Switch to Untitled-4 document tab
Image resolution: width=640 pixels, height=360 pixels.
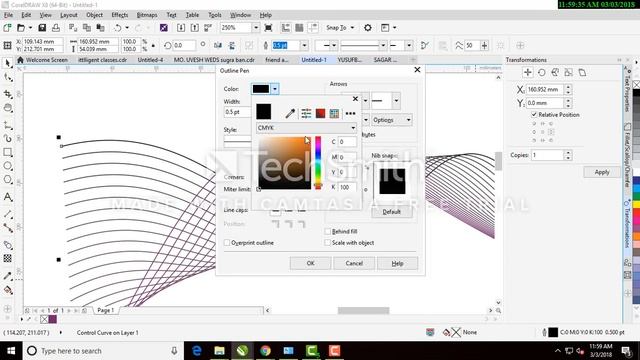tap(150, 60)
